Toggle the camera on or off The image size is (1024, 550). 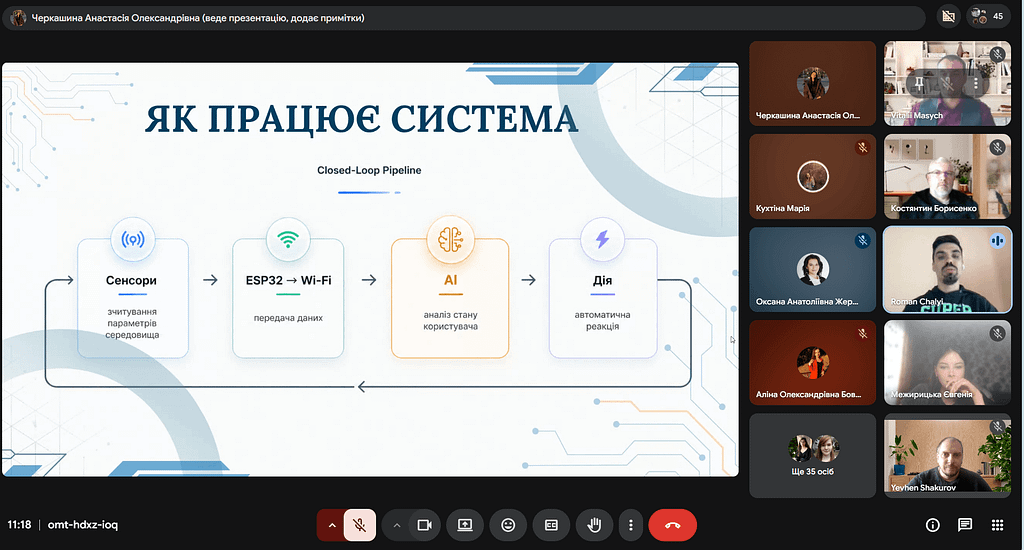[424, 525]
